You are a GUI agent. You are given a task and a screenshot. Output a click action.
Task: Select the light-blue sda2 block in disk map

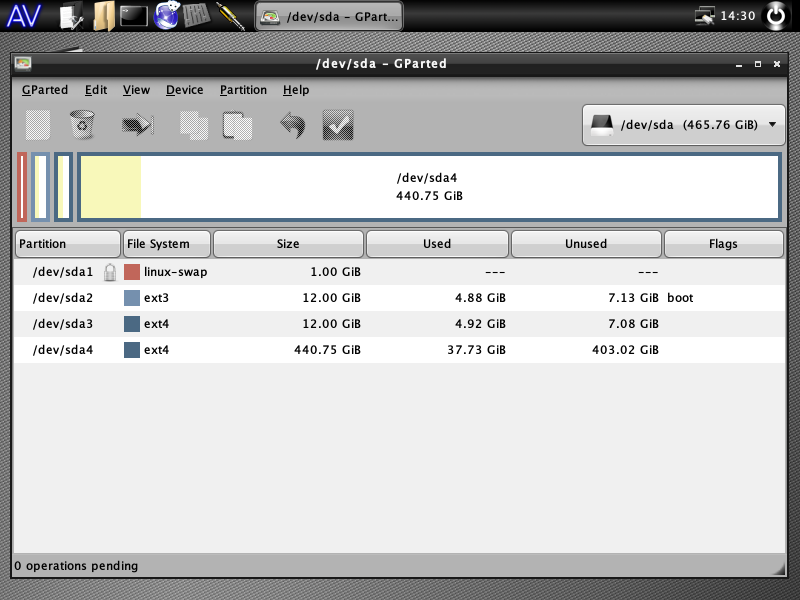41,187
